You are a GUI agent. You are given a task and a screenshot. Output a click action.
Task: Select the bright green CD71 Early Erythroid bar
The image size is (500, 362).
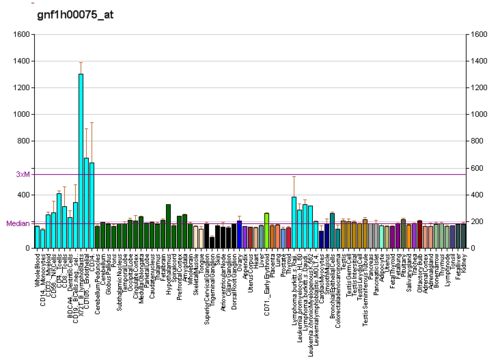tap(267, 231)
